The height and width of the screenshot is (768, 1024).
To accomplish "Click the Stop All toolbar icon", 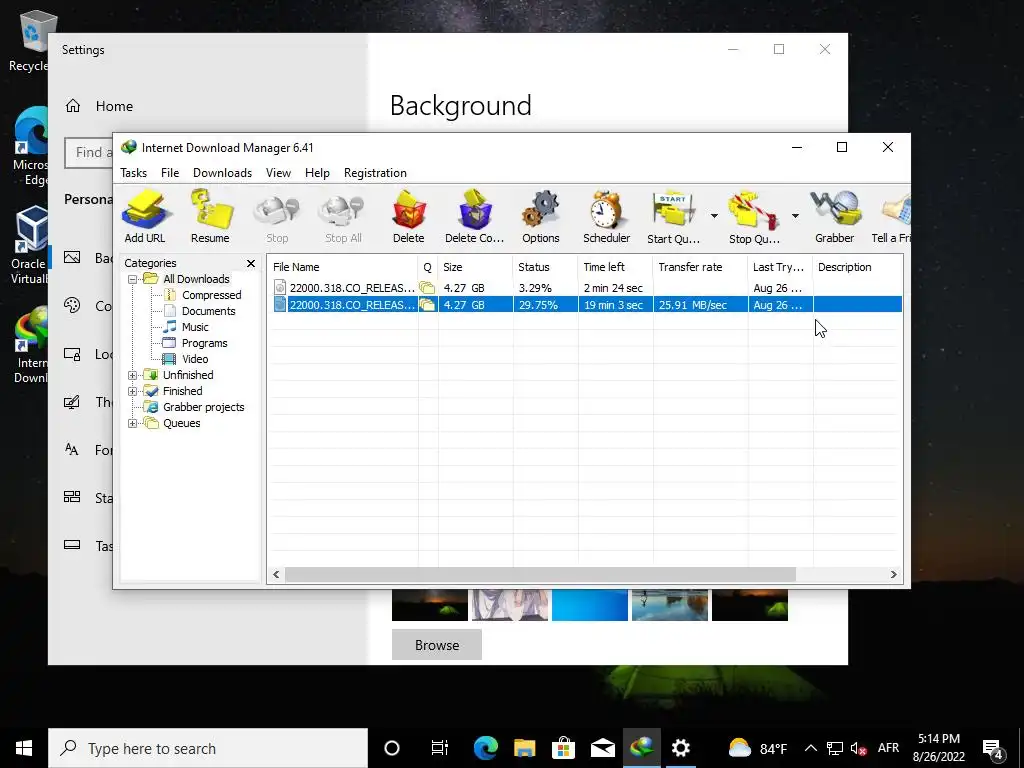I will tap(343, 217).
